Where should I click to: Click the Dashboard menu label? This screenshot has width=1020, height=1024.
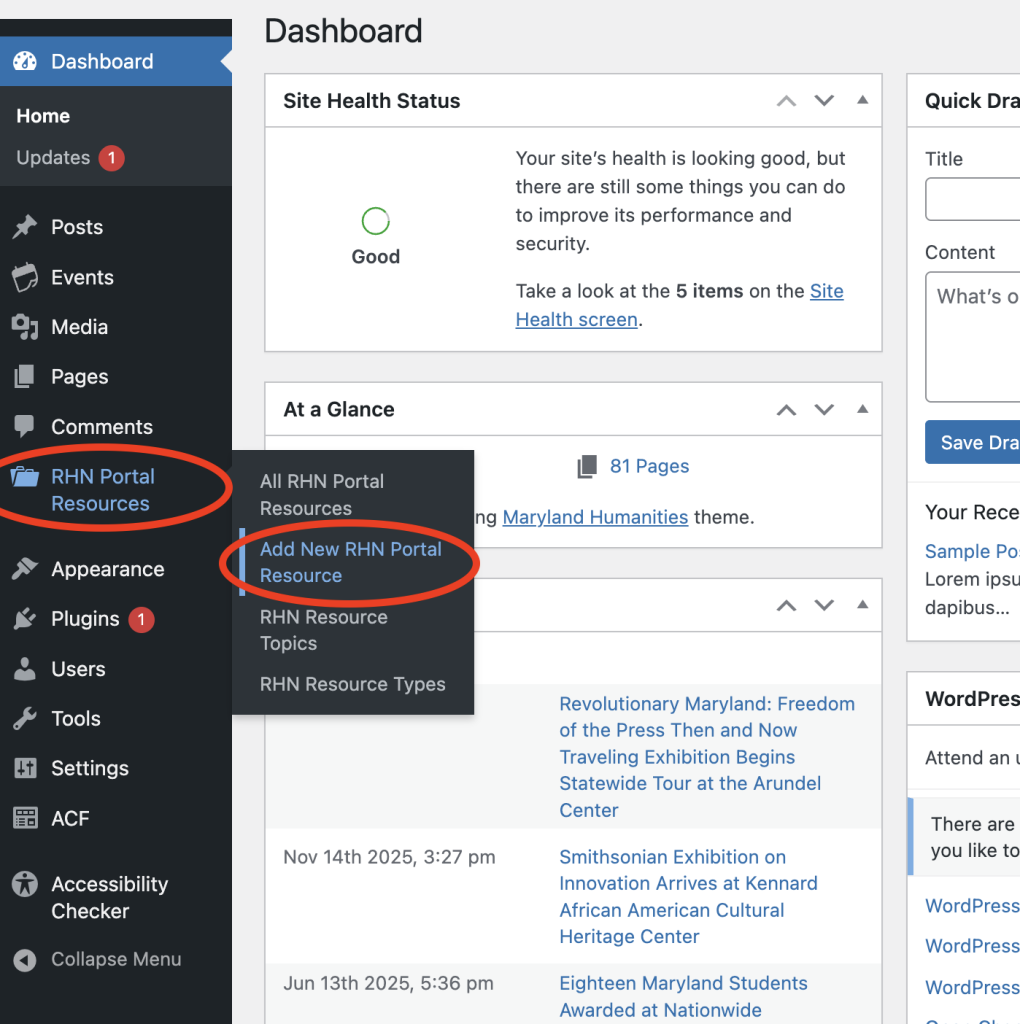coord(103,61)
